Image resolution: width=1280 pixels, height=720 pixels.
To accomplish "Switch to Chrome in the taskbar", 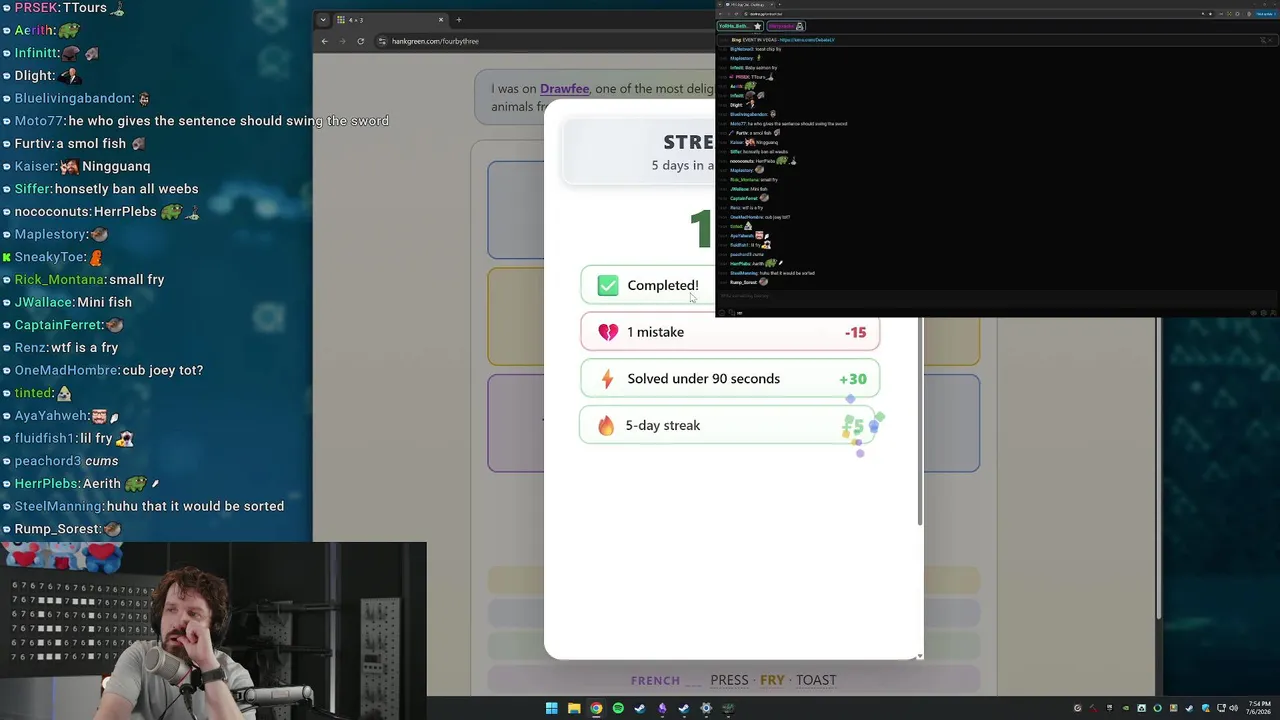I will (596, 708).
